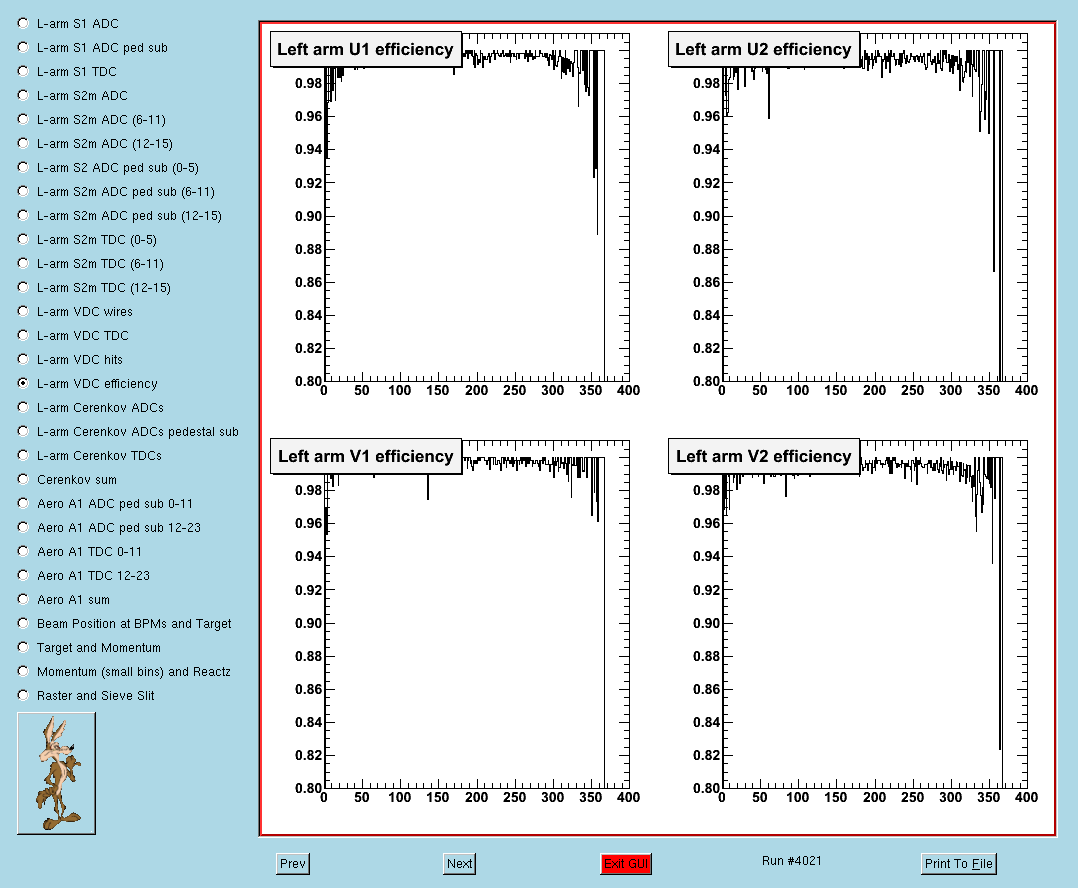The width and height of the screenshot is (1078, 888).
Task: Show the L-arm VDC hits plots
Action: point(23,359)
